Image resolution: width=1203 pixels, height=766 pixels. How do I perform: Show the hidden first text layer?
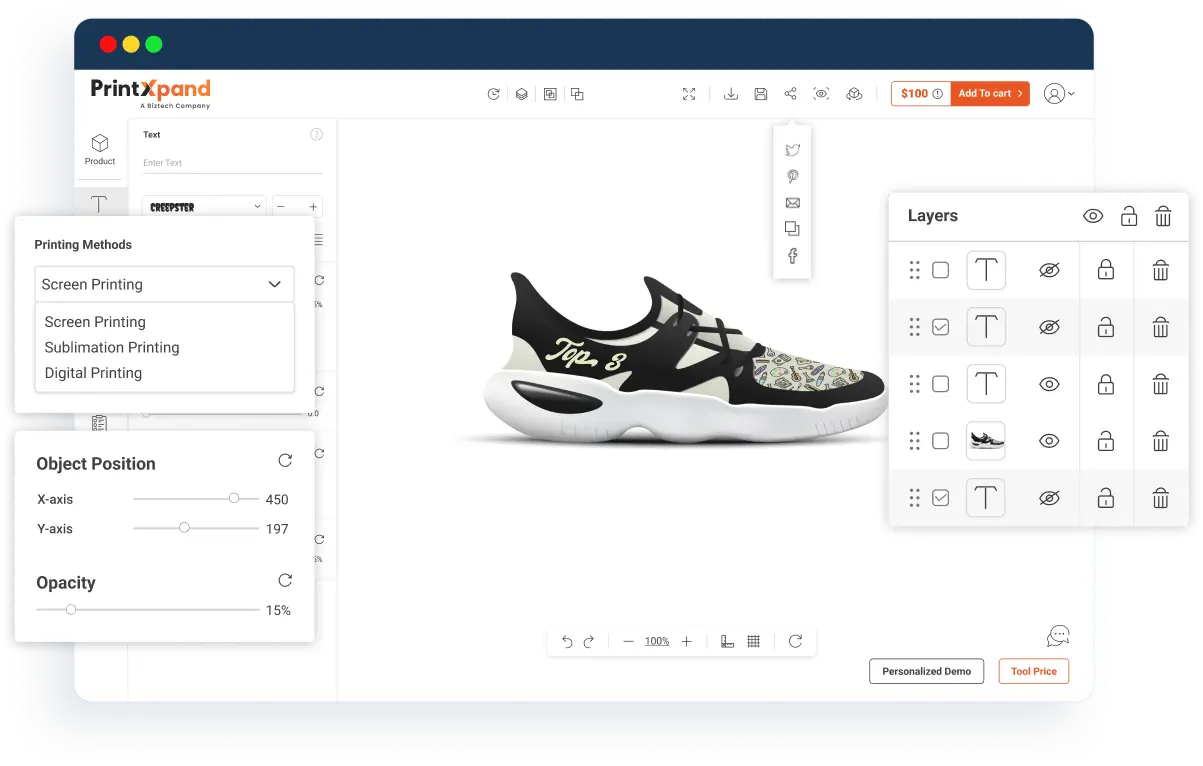coord(1049,270)
